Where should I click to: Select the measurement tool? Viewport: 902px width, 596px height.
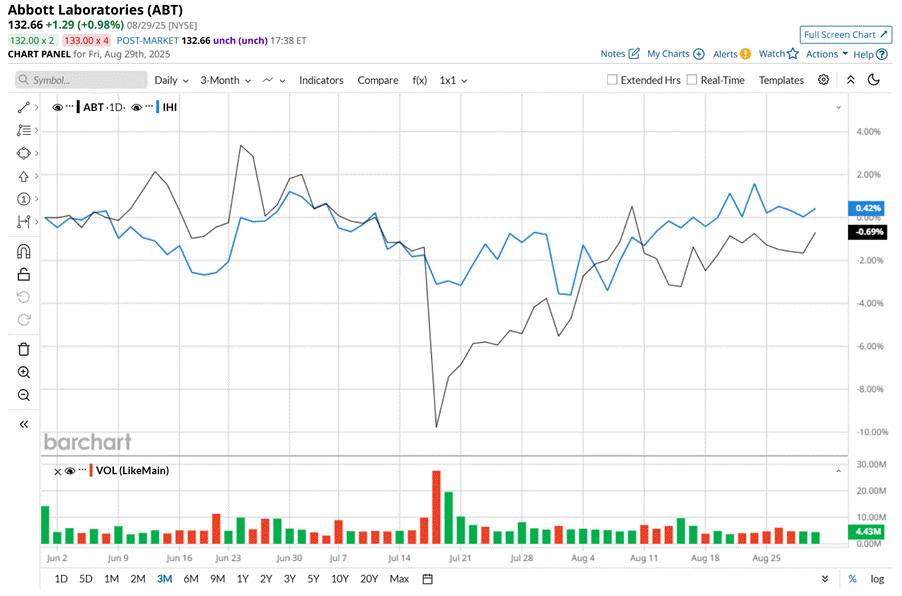pyautogui.click(x=24, y=221)
